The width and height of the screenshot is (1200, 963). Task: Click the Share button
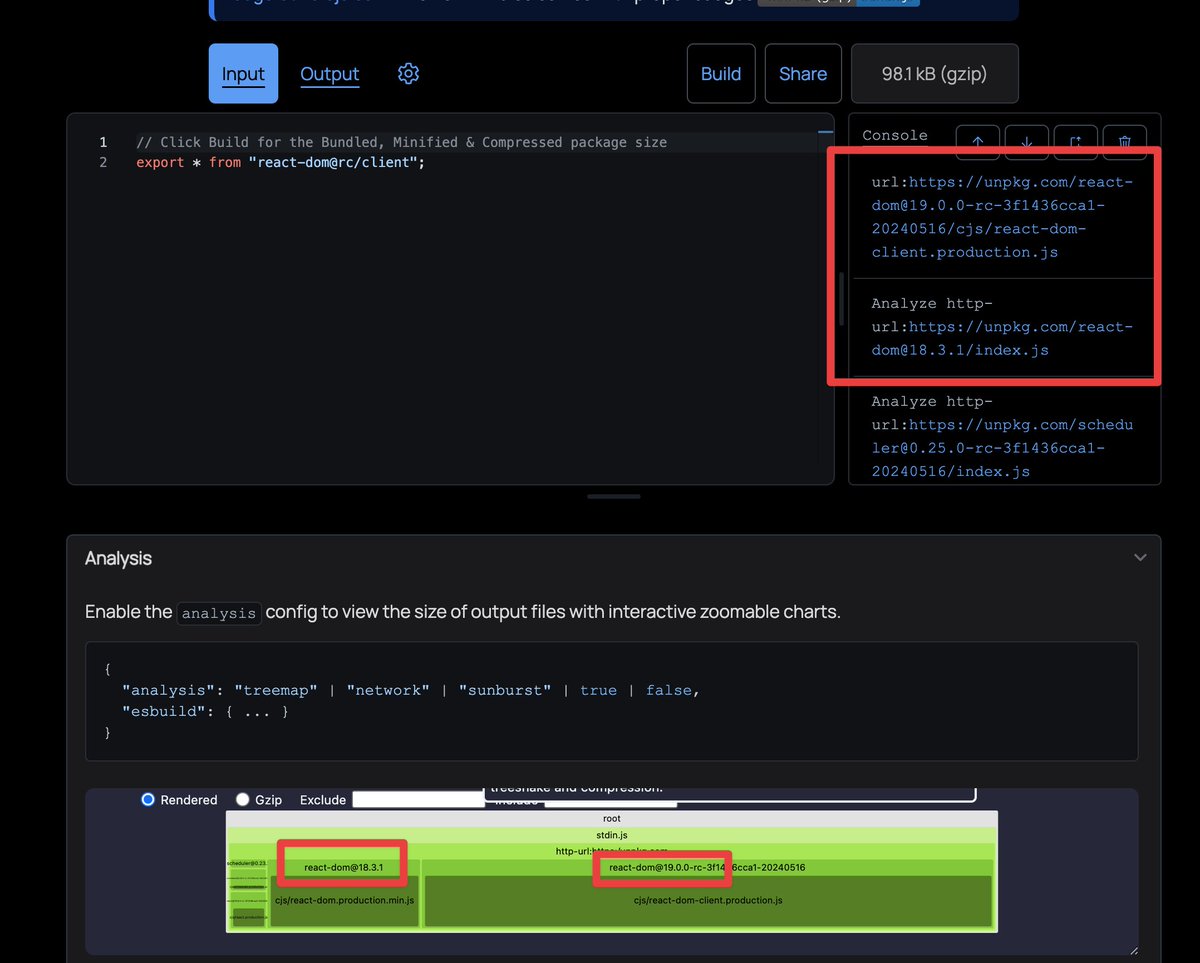pos(803,74)
